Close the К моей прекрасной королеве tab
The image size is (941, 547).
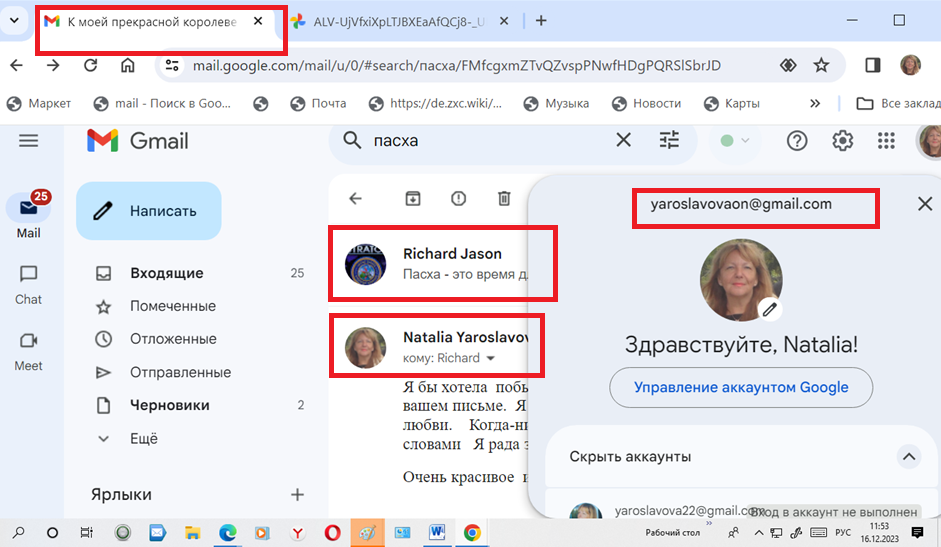[x=258, y=21]
